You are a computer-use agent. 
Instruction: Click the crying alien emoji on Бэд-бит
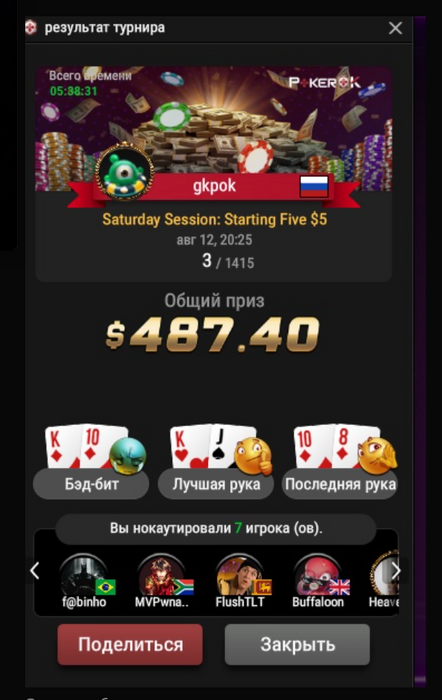pyautogui.click(x=128, y=456)
